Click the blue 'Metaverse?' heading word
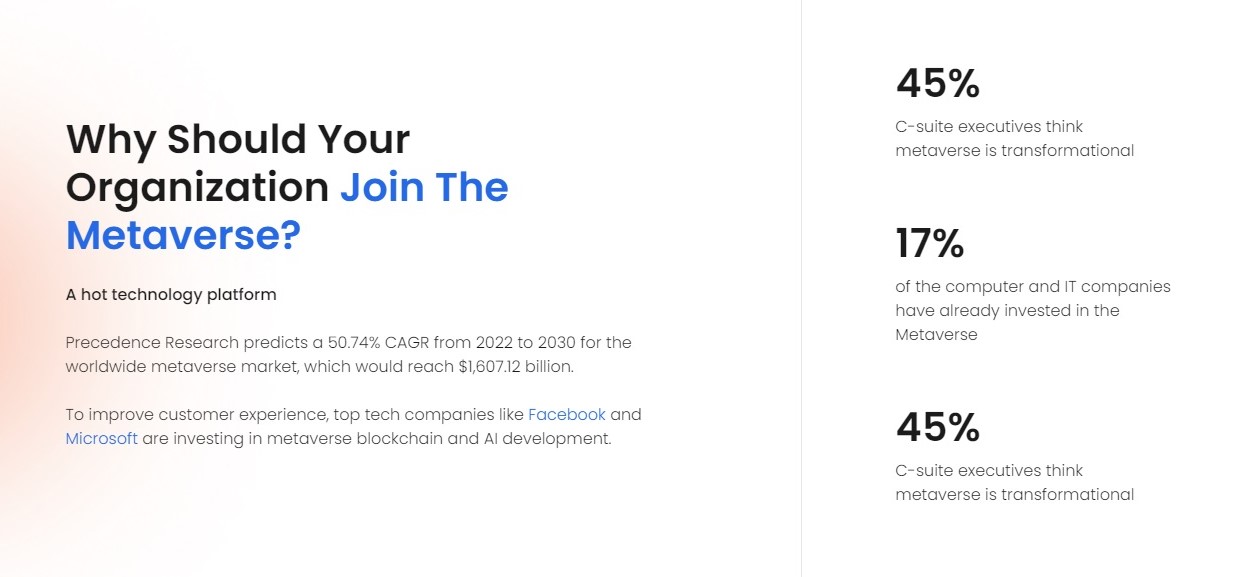Image resolution: width=1239 pixels, height=577 pixels. [x=183, y=235]
